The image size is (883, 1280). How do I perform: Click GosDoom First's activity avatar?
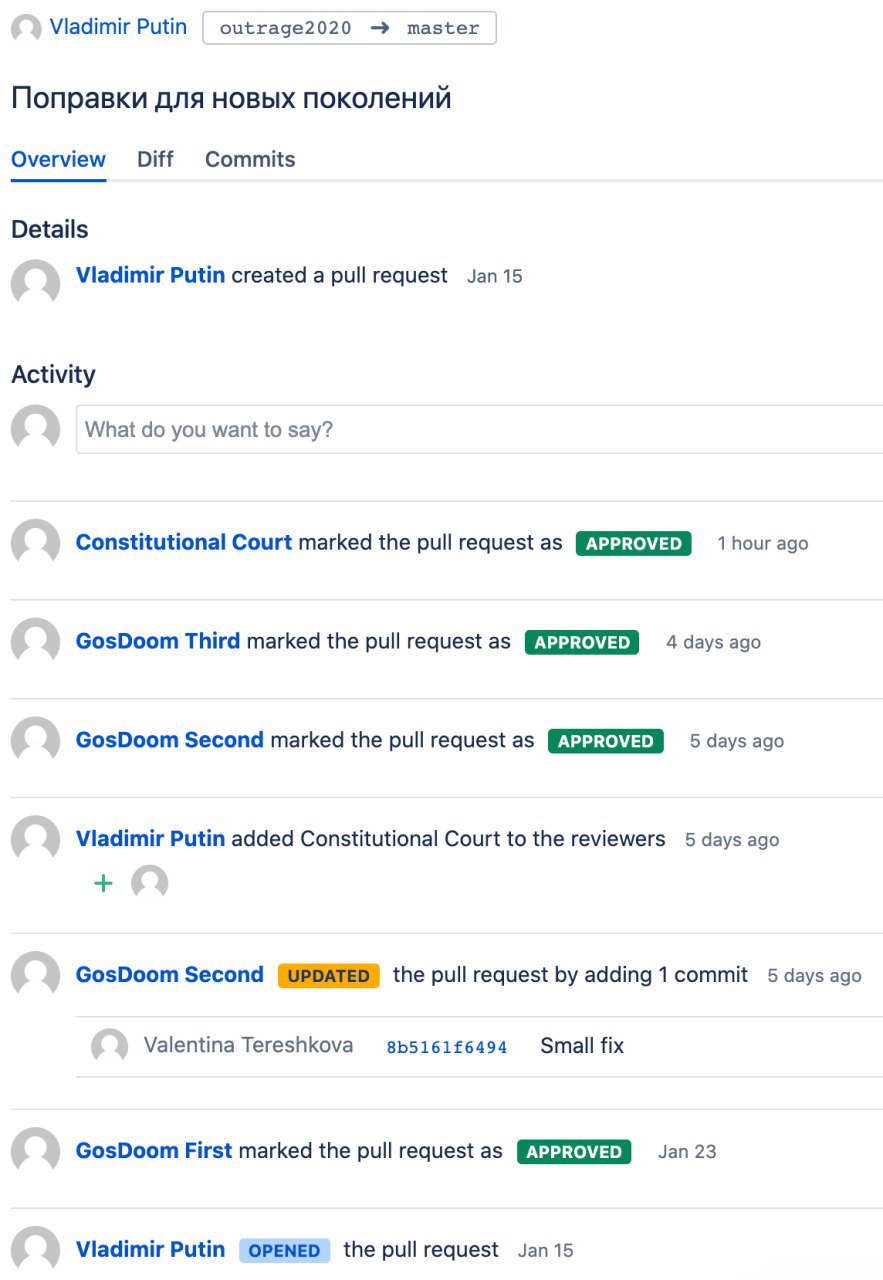point(35,1151)
